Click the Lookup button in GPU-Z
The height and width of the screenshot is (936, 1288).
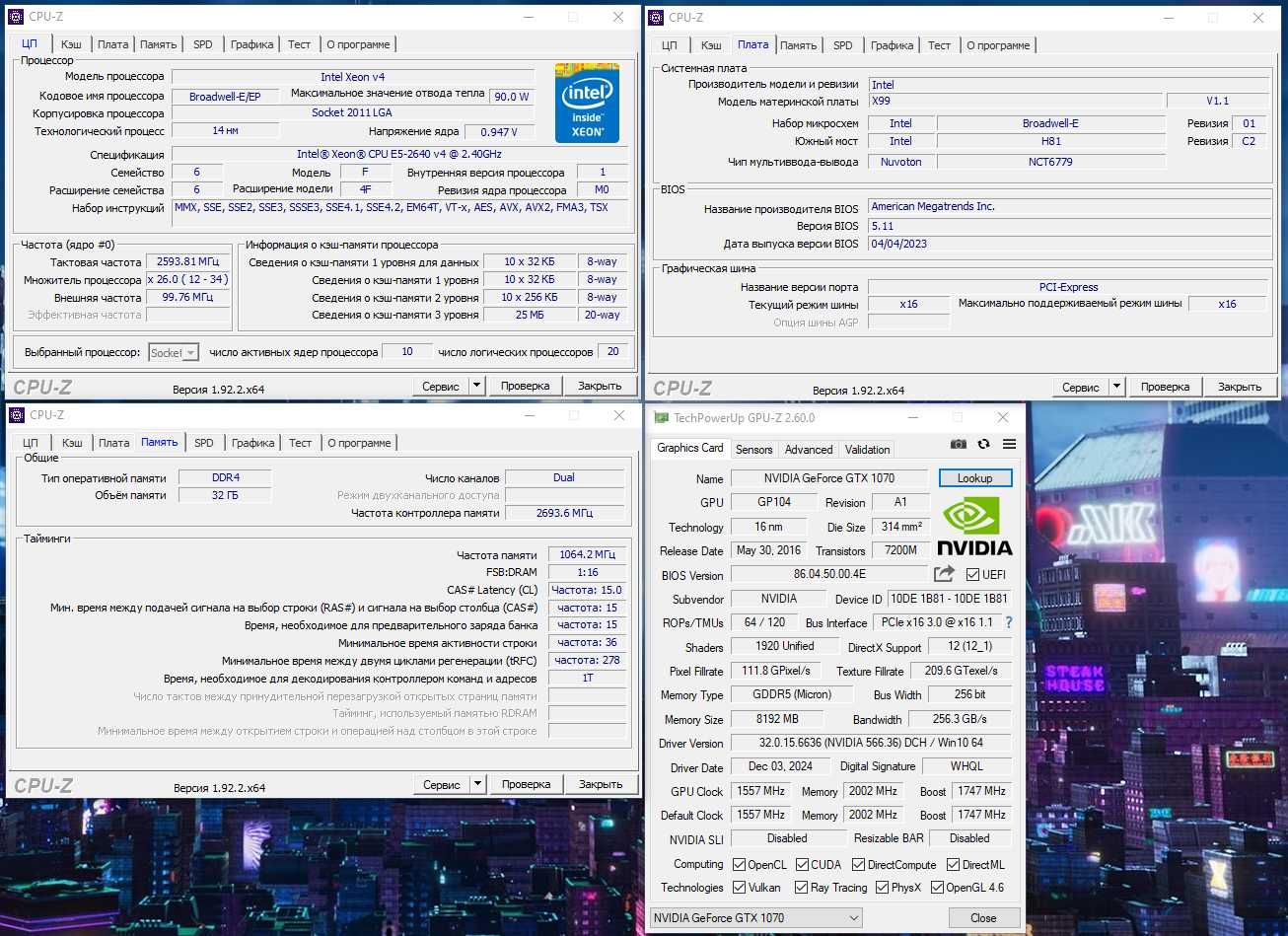(x=974, y=478)
